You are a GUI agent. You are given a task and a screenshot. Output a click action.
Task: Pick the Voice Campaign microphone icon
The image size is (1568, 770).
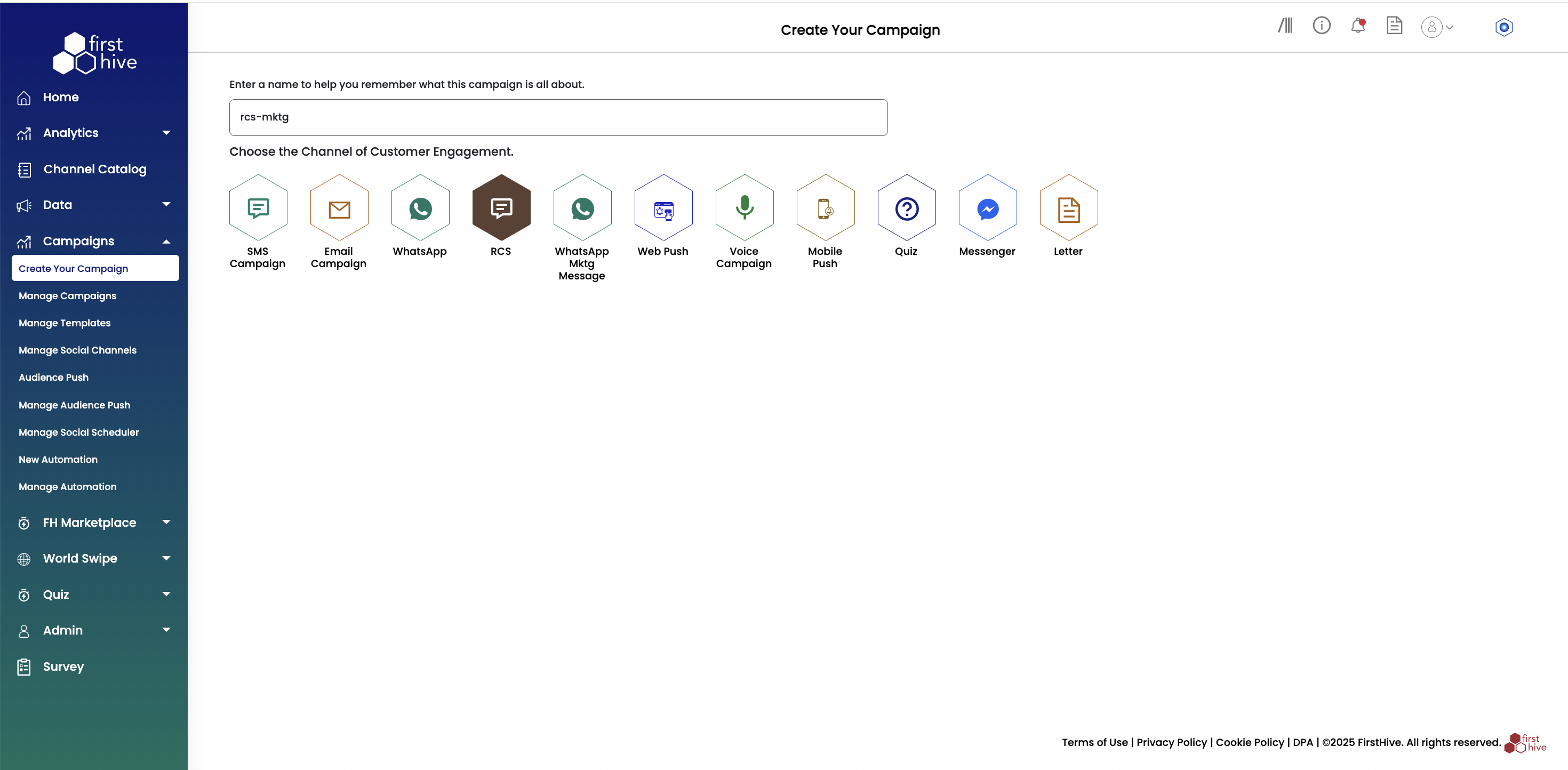[x=745, y=207]
